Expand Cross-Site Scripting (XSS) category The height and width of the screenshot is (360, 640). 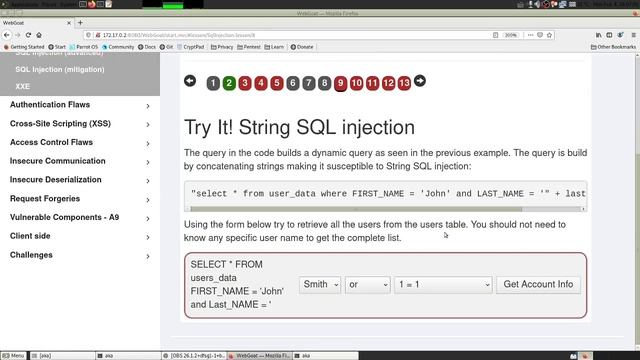tap(80, 124)
